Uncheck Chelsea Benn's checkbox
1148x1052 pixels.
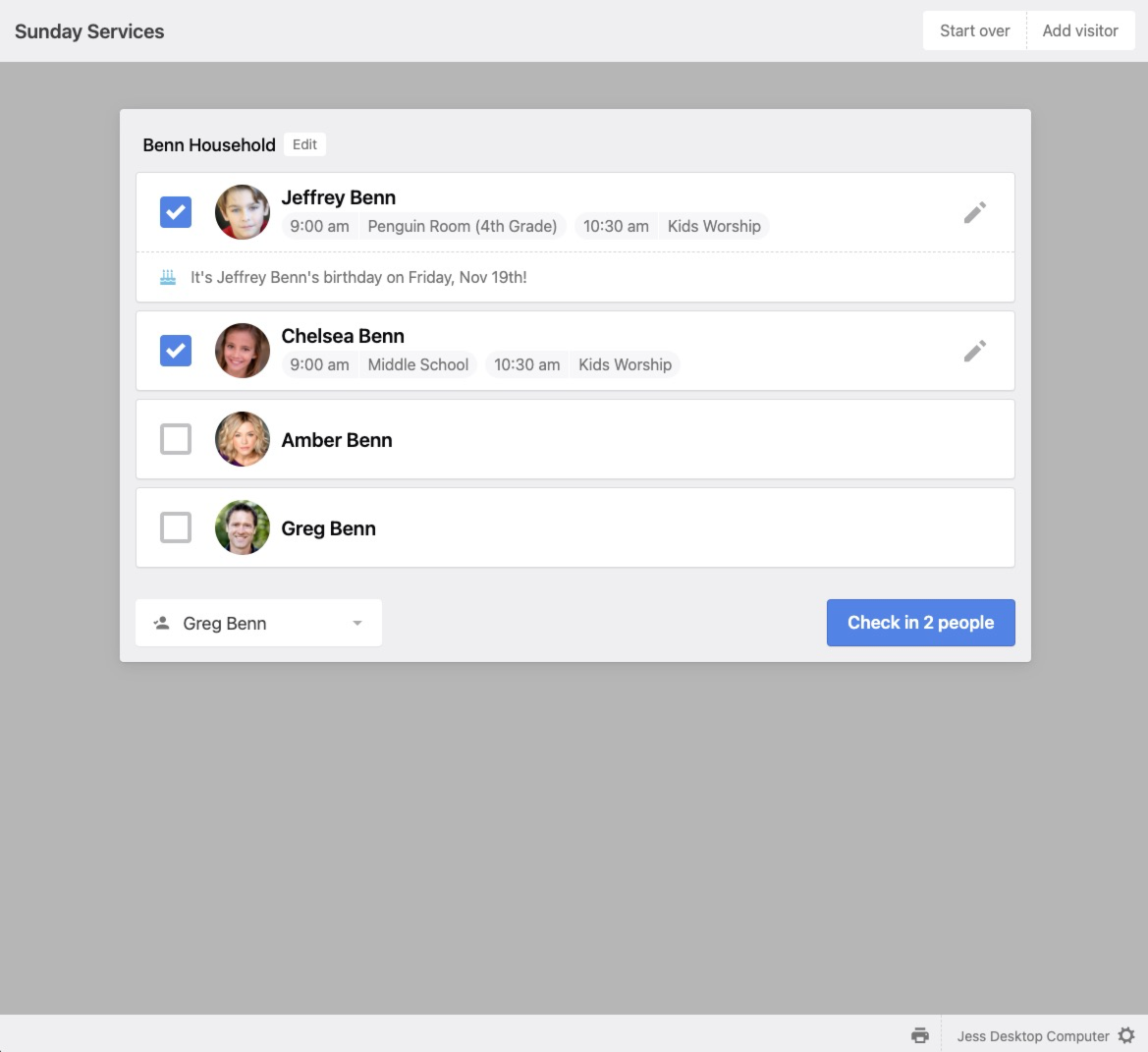[176, 351]
